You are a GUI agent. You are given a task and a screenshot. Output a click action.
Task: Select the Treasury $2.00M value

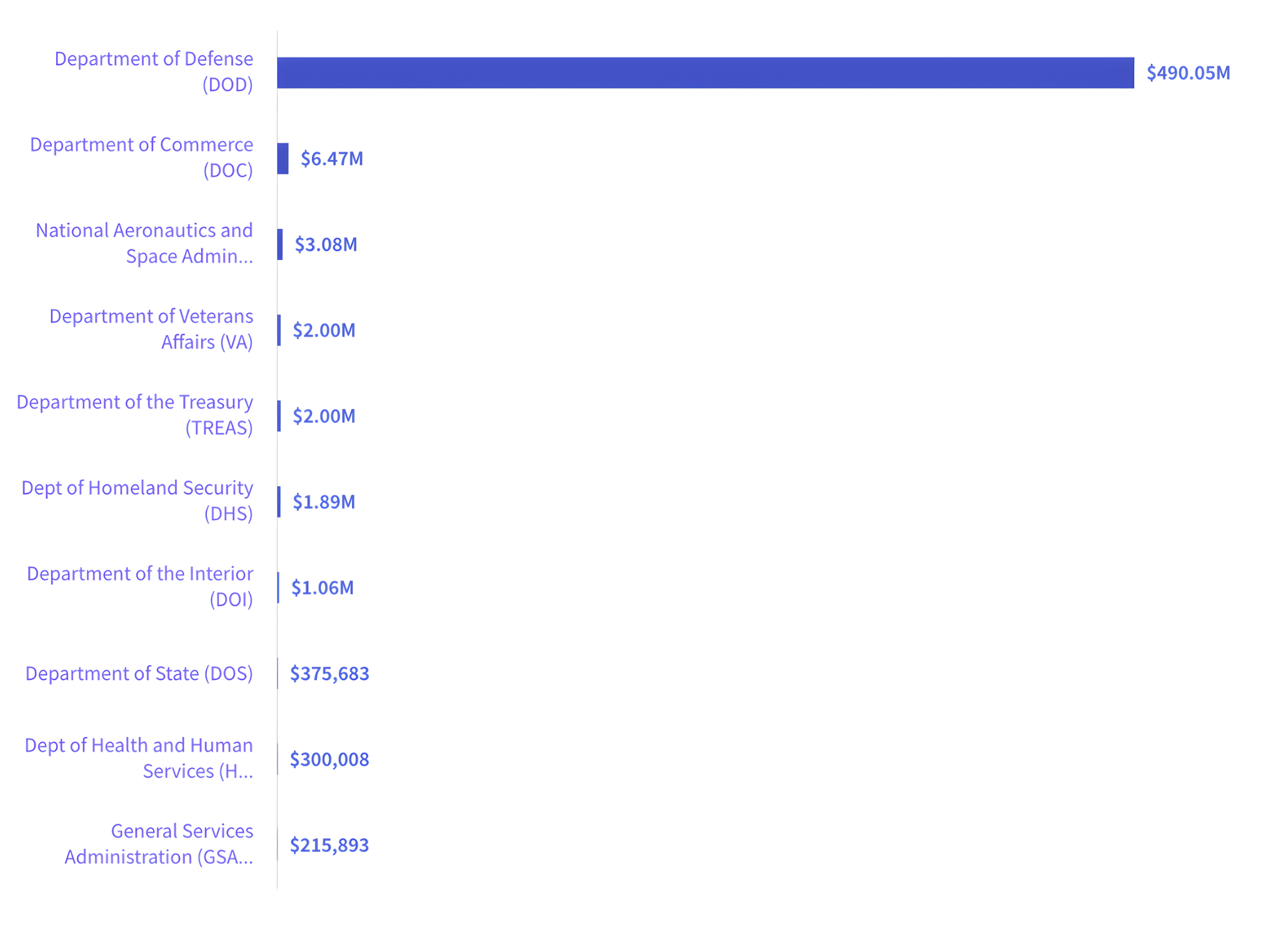324,416
